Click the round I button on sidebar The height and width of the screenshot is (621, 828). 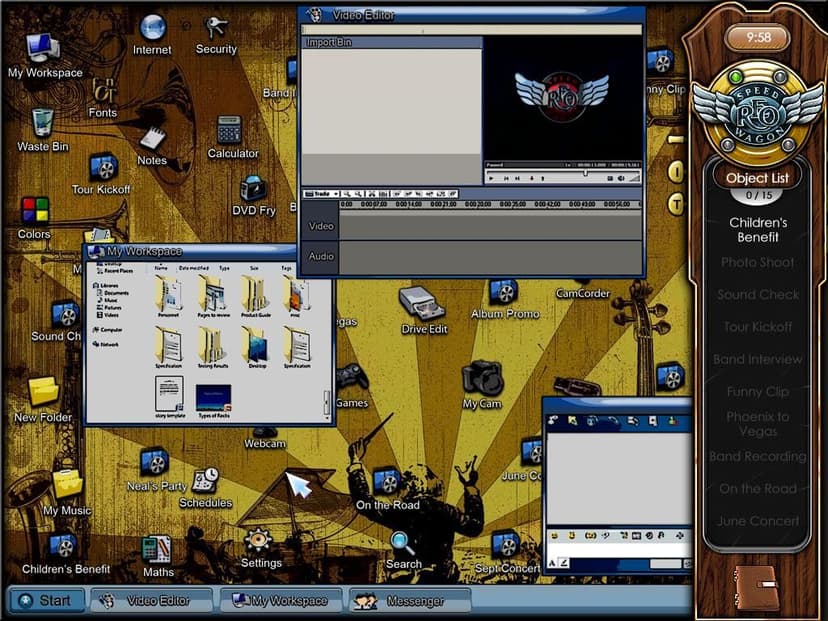pos(676,172)
